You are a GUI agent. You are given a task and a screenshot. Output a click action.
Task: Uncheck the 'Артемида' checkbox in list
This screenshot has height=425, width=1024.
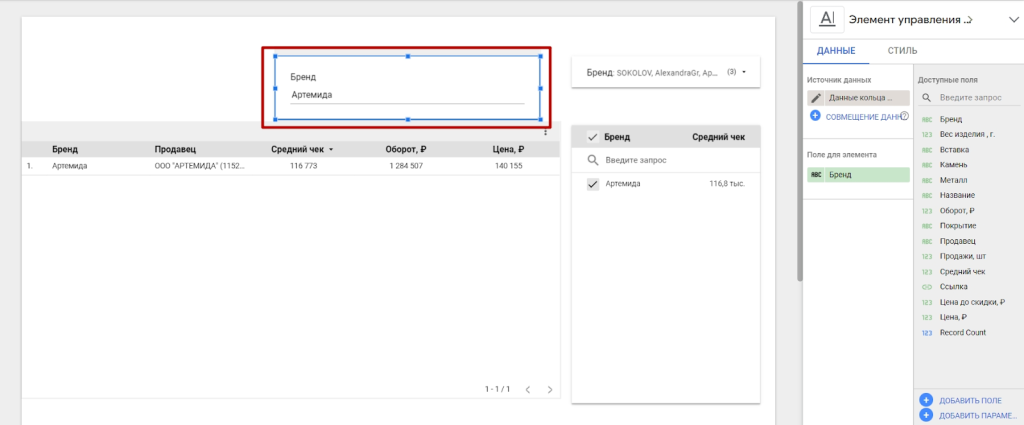tap(593, 184)
